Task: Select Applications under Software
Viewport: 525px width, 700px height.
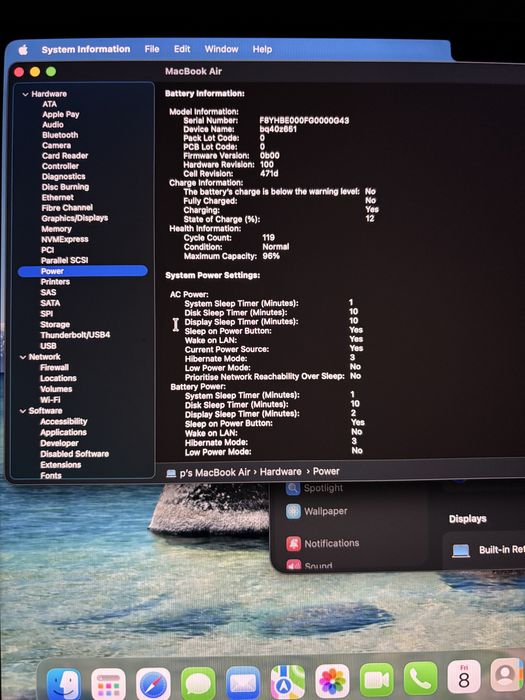Action: pos(63,432)
